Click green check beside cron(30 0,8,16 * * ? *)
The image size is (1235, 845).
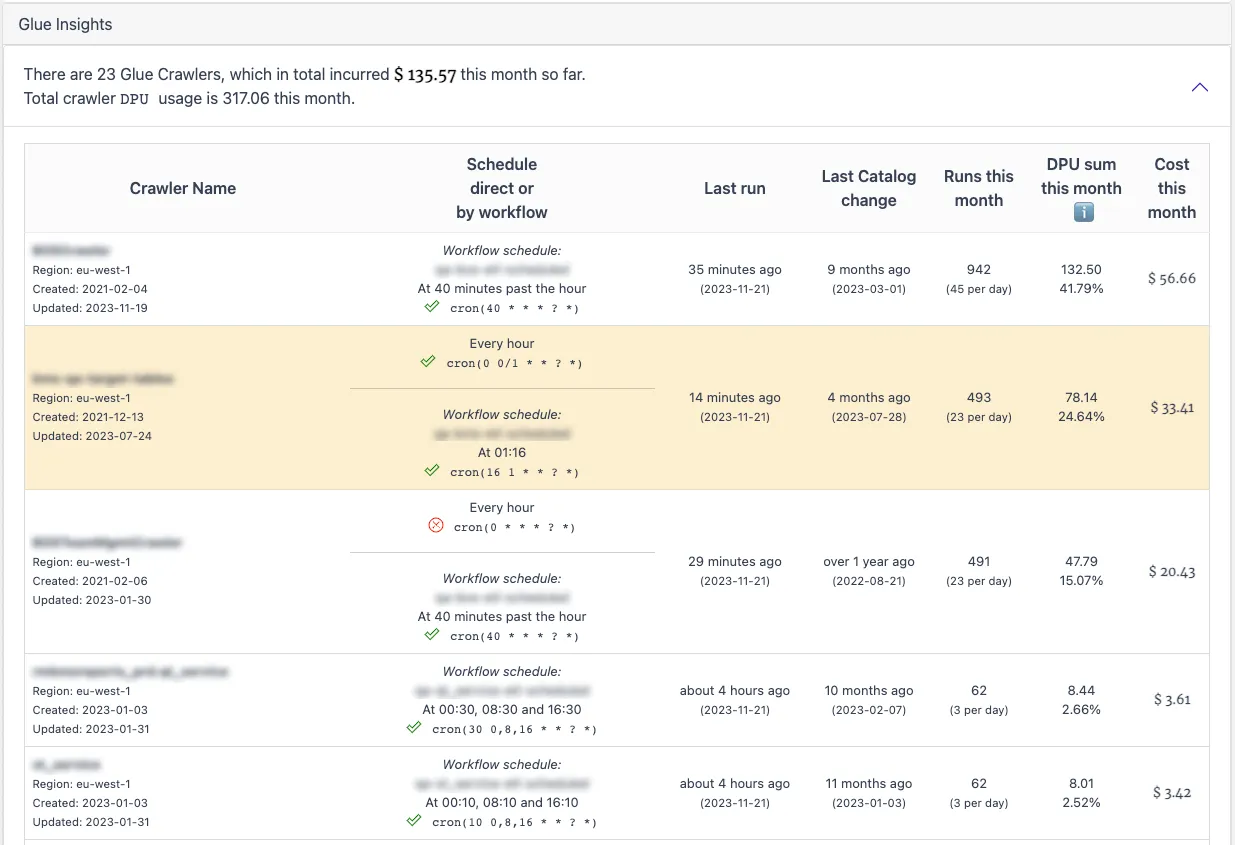coord(414,728)
